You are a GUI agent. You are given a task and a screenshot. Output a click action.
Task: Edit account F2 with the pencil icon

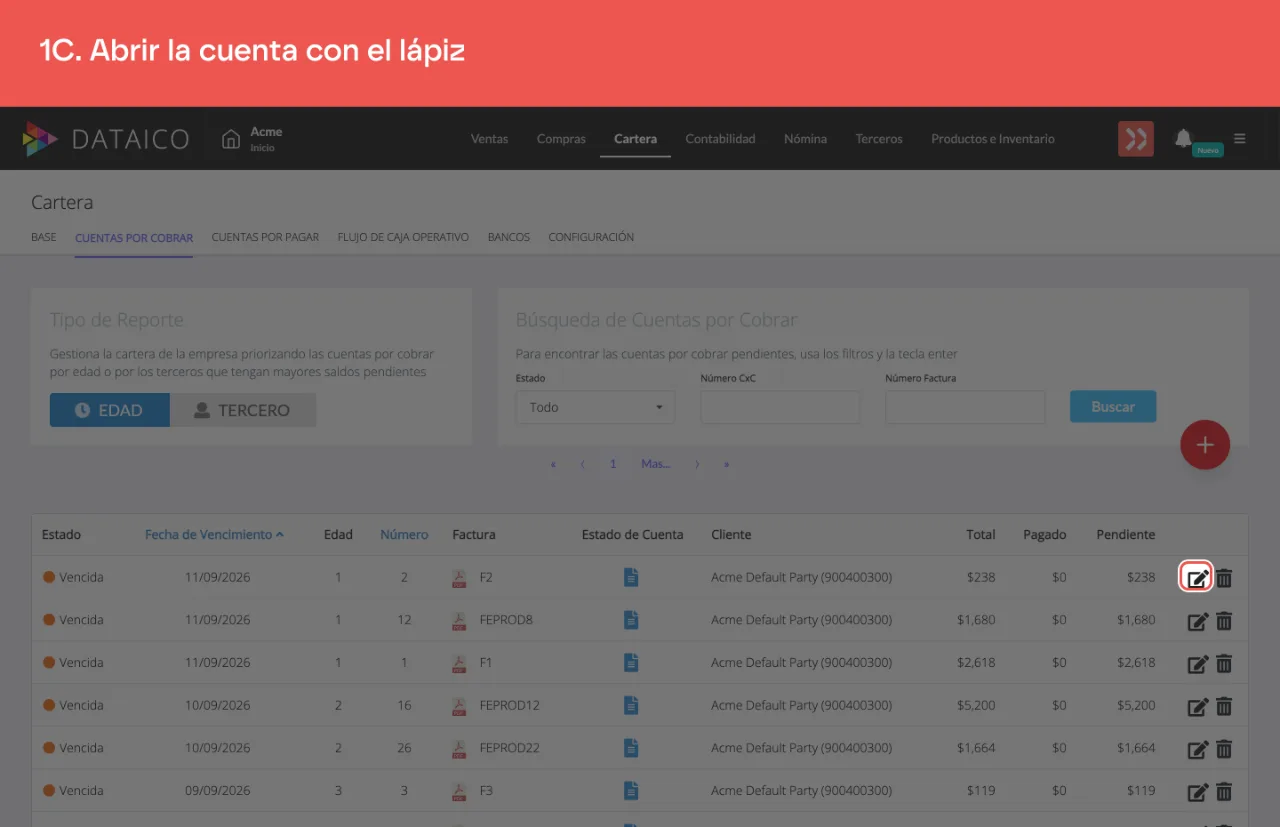1197,577
